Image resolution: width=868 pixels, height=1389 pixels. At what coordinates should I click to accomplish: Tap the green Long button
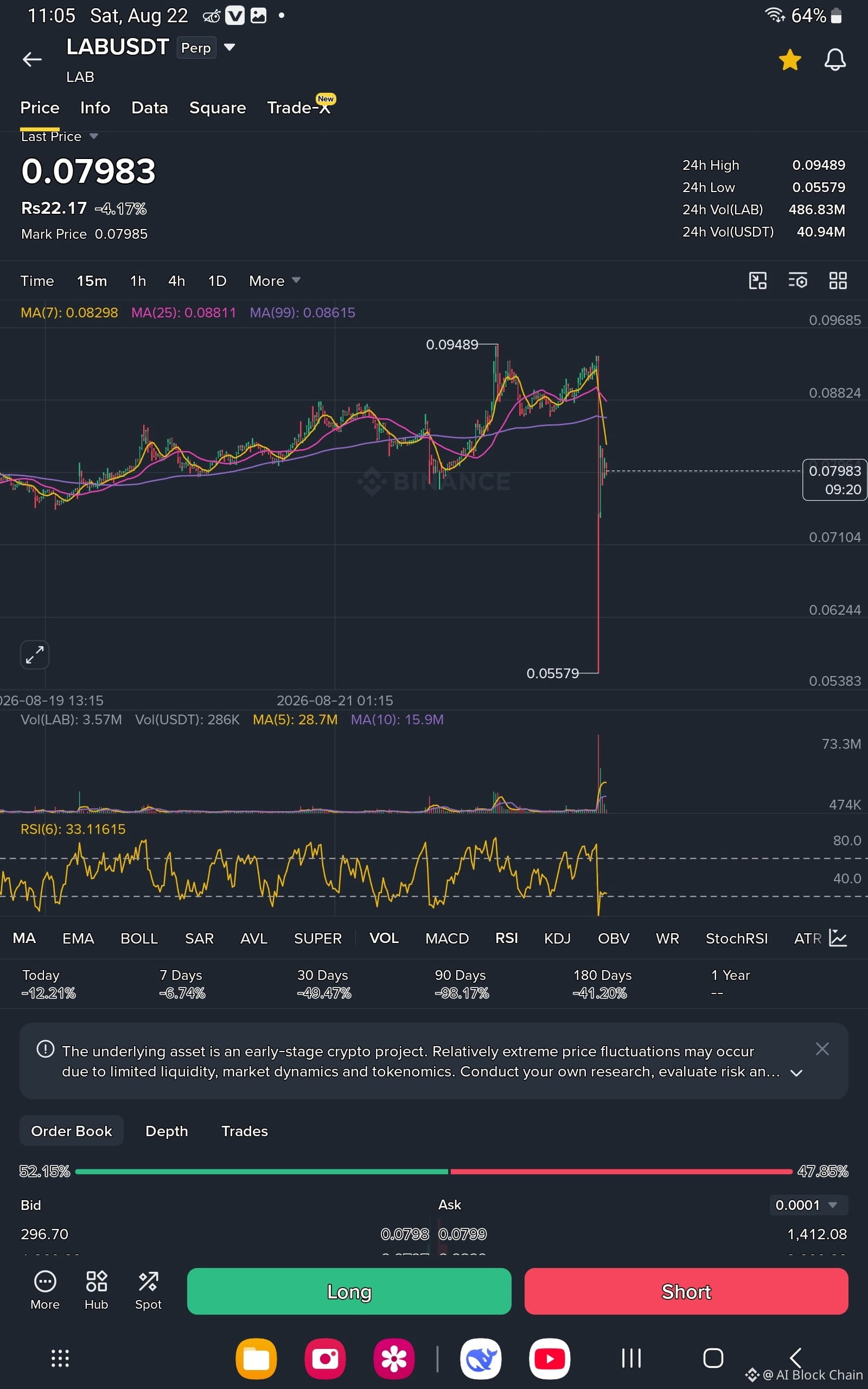pos(349,1291)
